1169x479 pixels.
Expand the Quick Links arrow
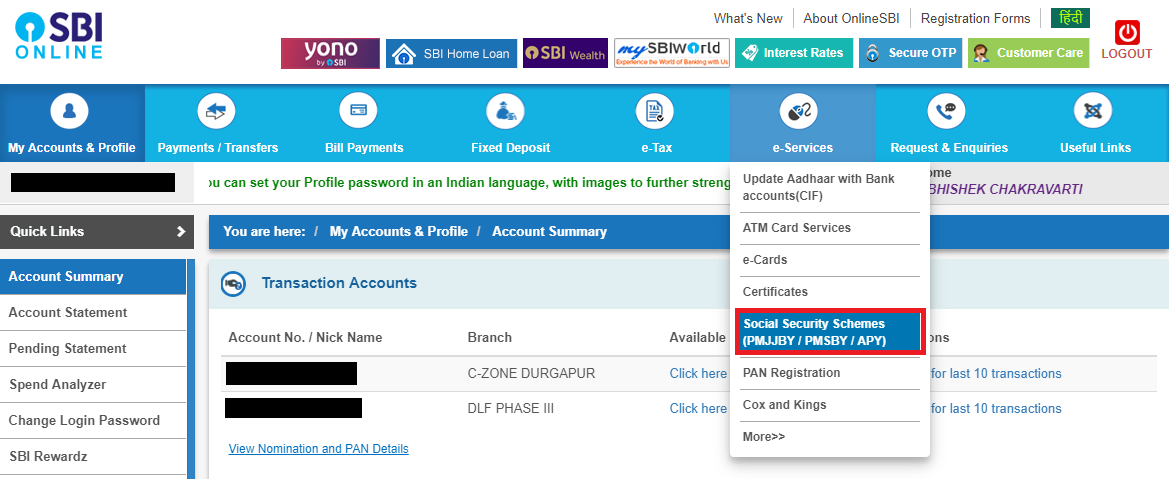point(180,231)
